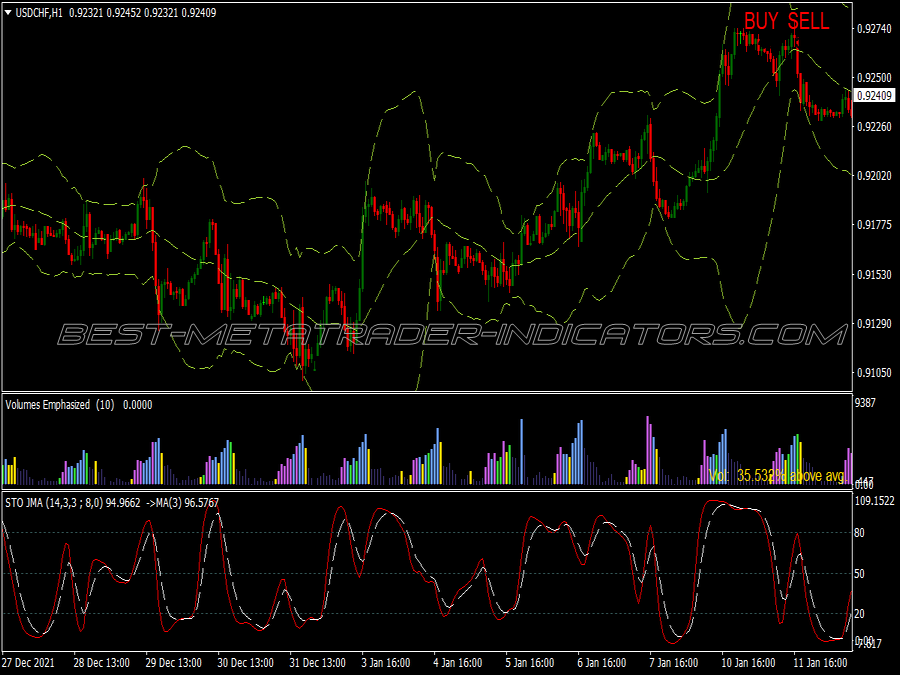900x675 pixels.
Task: Click the 27 Dec 2021 time axis label
Action: 29,662
